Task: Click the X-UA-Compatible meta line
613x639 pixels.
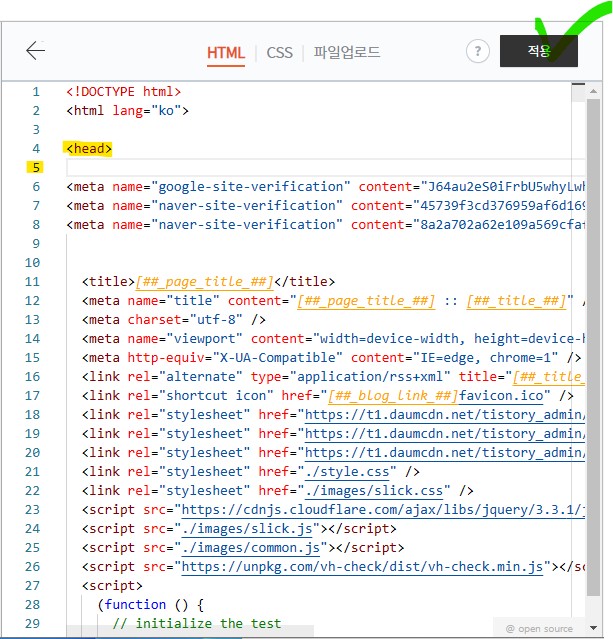Action: 331,358
